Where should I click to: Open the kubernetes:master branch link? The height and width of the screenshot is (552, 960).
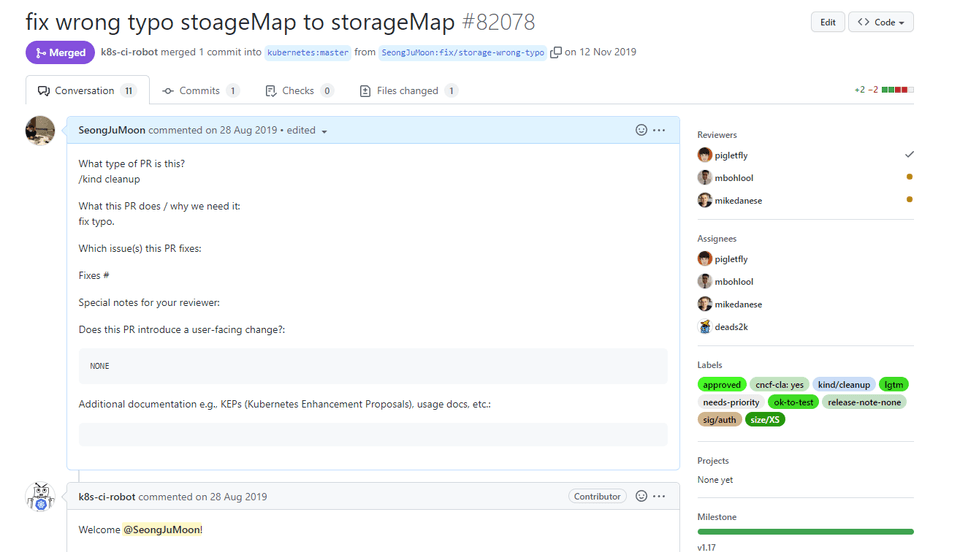point(308,53)
